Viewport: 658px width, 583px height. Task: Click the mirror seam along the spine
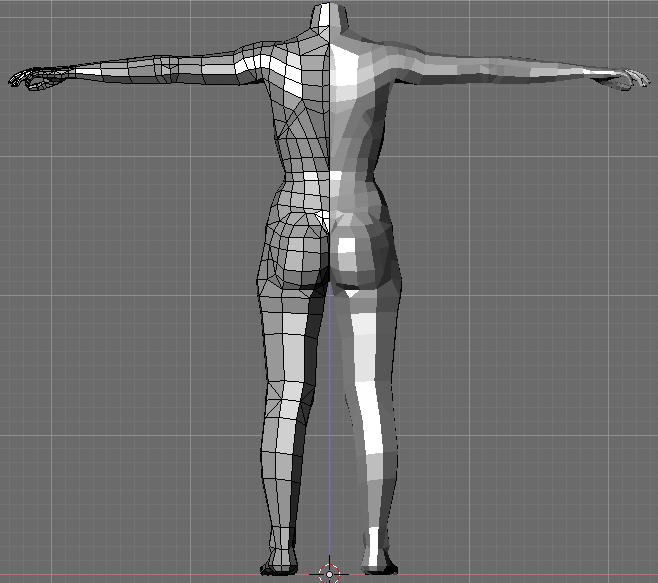(329, 130)
